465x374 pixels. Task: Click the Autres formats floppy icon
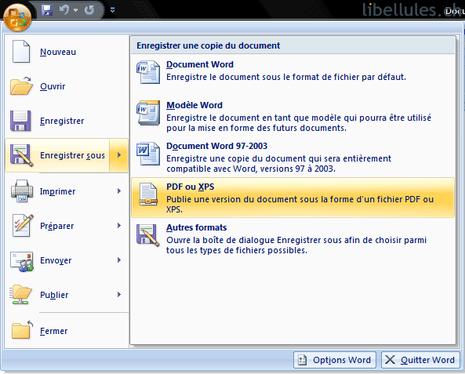pos(148,235)
